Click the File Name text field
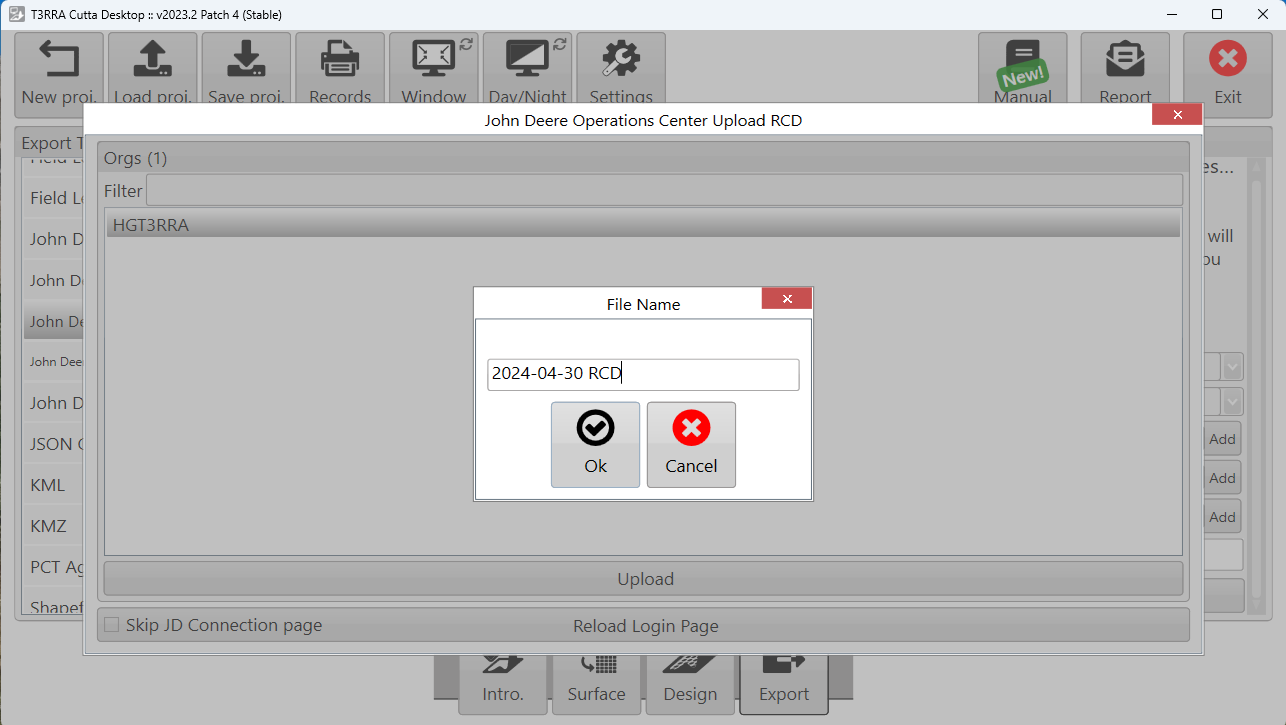Image resolution: width=1286 pixels, height=725 pixels. point(643,375)
